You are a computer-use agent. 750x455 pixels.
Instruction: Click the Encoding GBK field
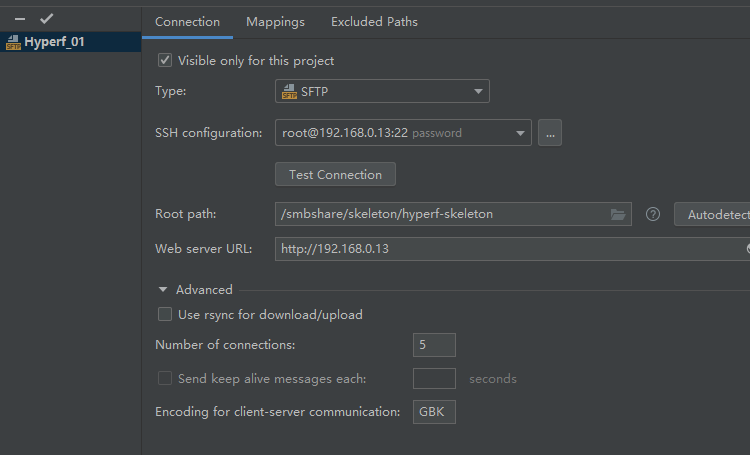(x=434, y=412)
